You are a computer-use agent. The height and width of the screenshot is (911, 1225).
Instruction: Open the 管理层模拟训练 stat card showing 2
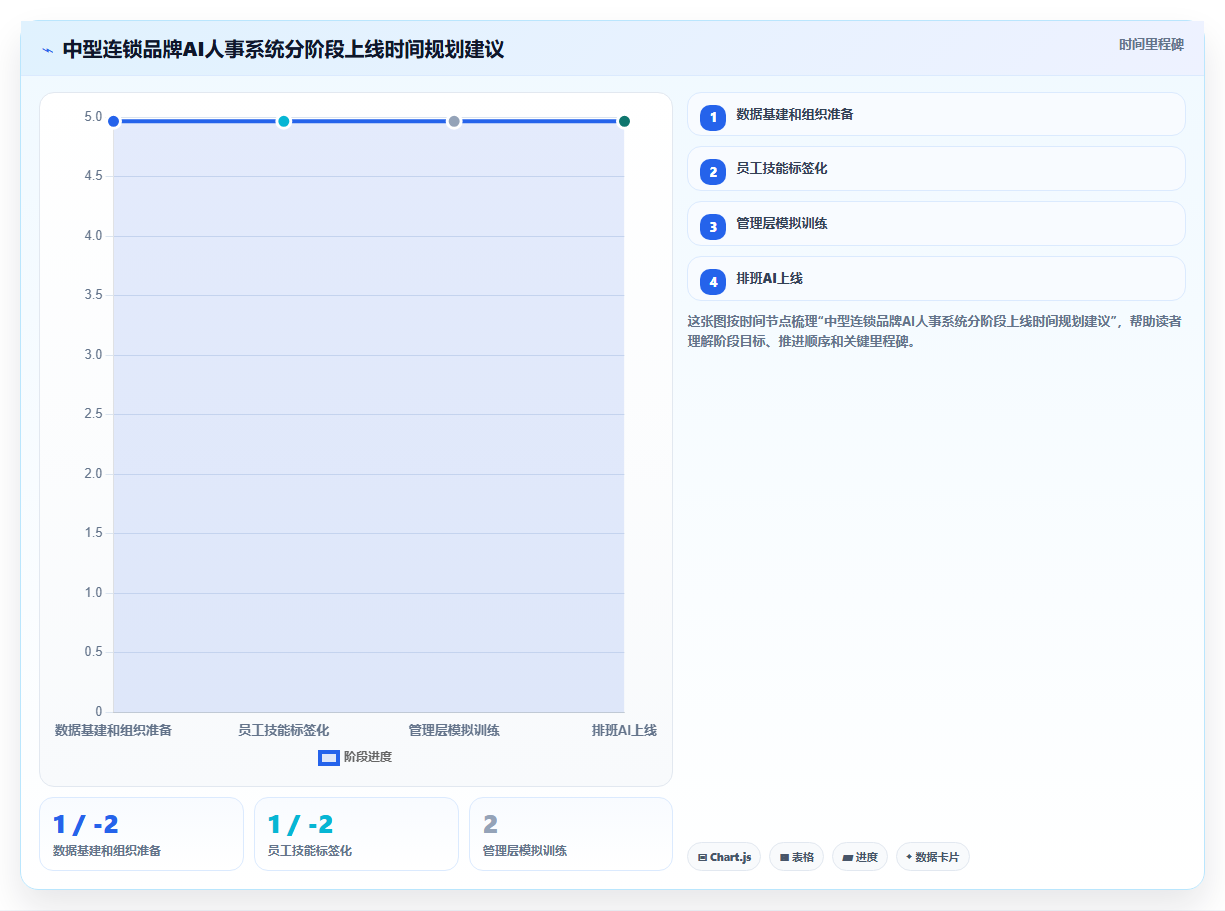[x=571, y=834]
